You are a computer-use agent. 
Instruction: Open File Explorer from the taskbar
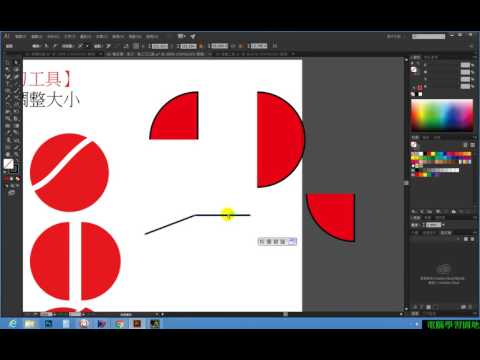(30, 323)
